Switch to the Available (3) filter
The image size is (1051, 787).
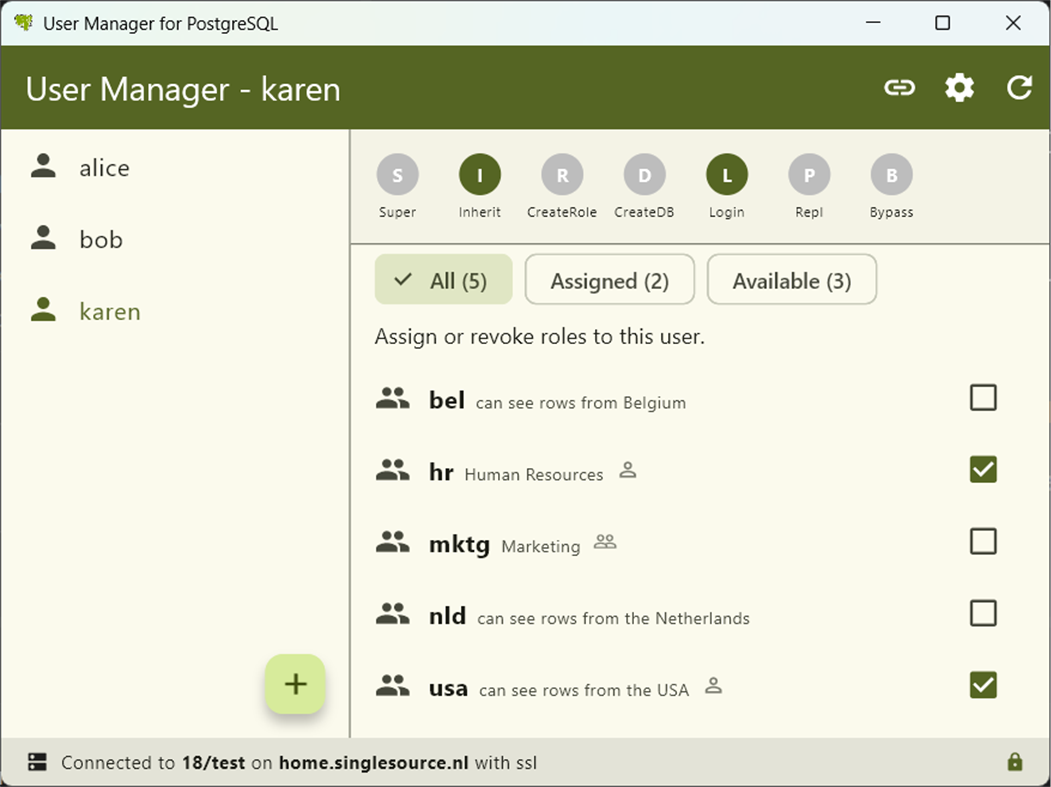tap(792, 280)
